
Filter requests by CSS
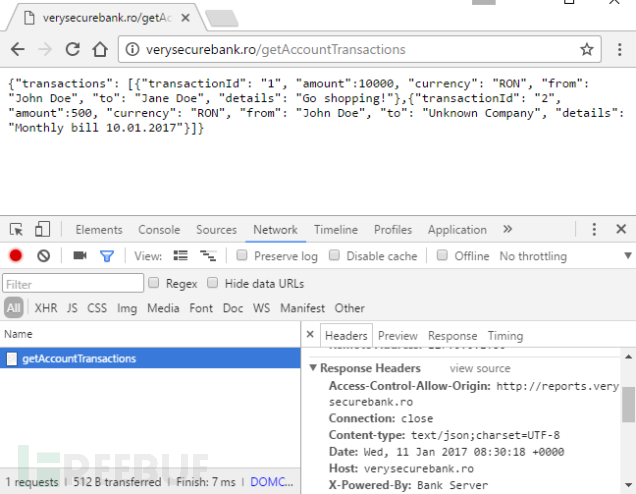point(97,308)
